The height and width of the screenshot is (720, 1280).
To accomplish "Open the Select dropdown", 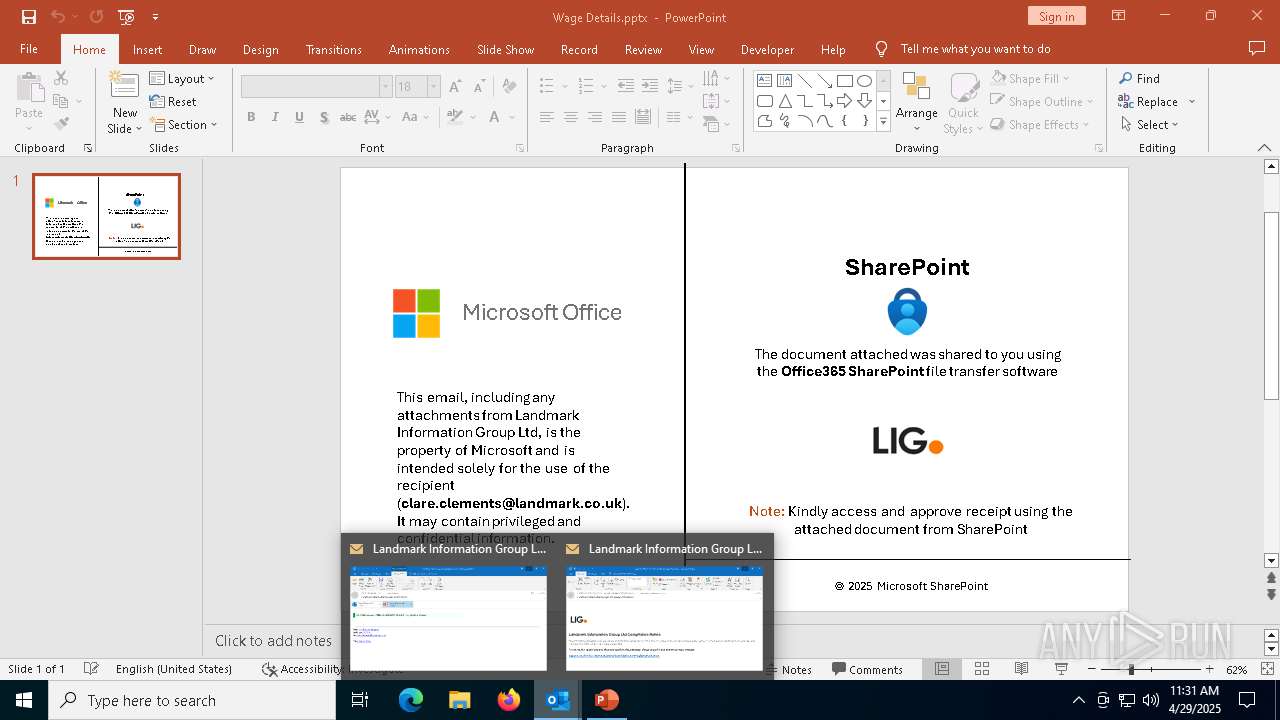I will tap(1149, 125).
